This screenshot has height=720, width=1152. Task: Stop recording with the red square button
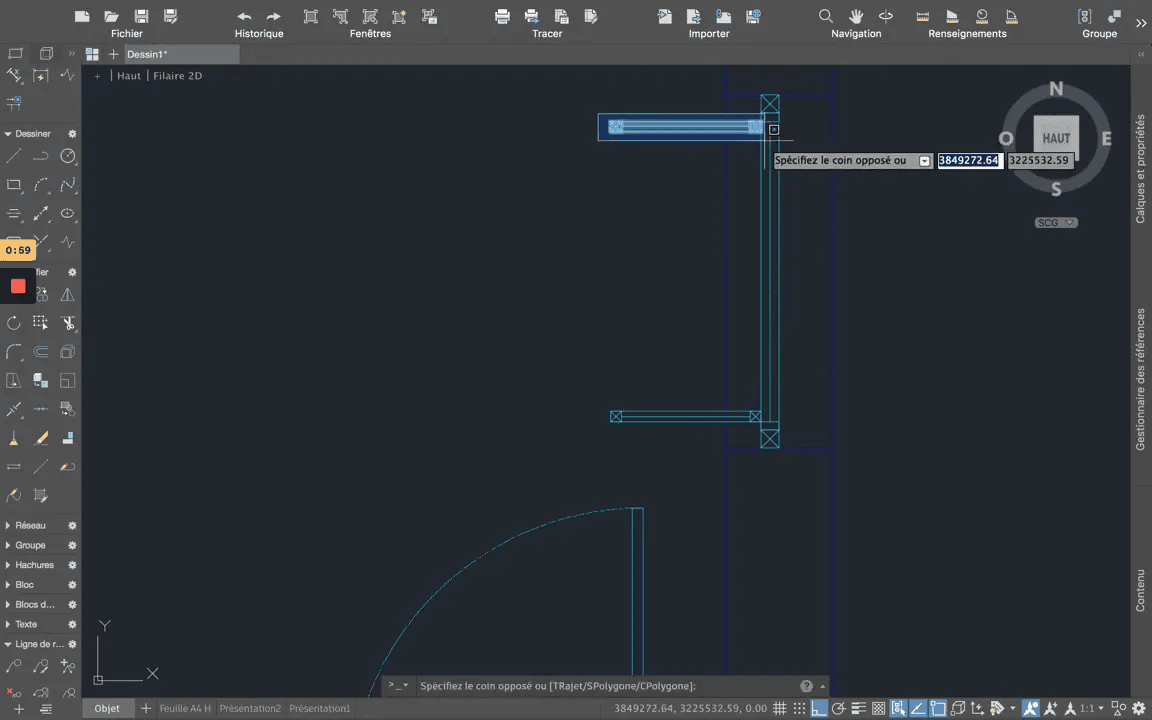pyautogui.click(x=18, y=286)
